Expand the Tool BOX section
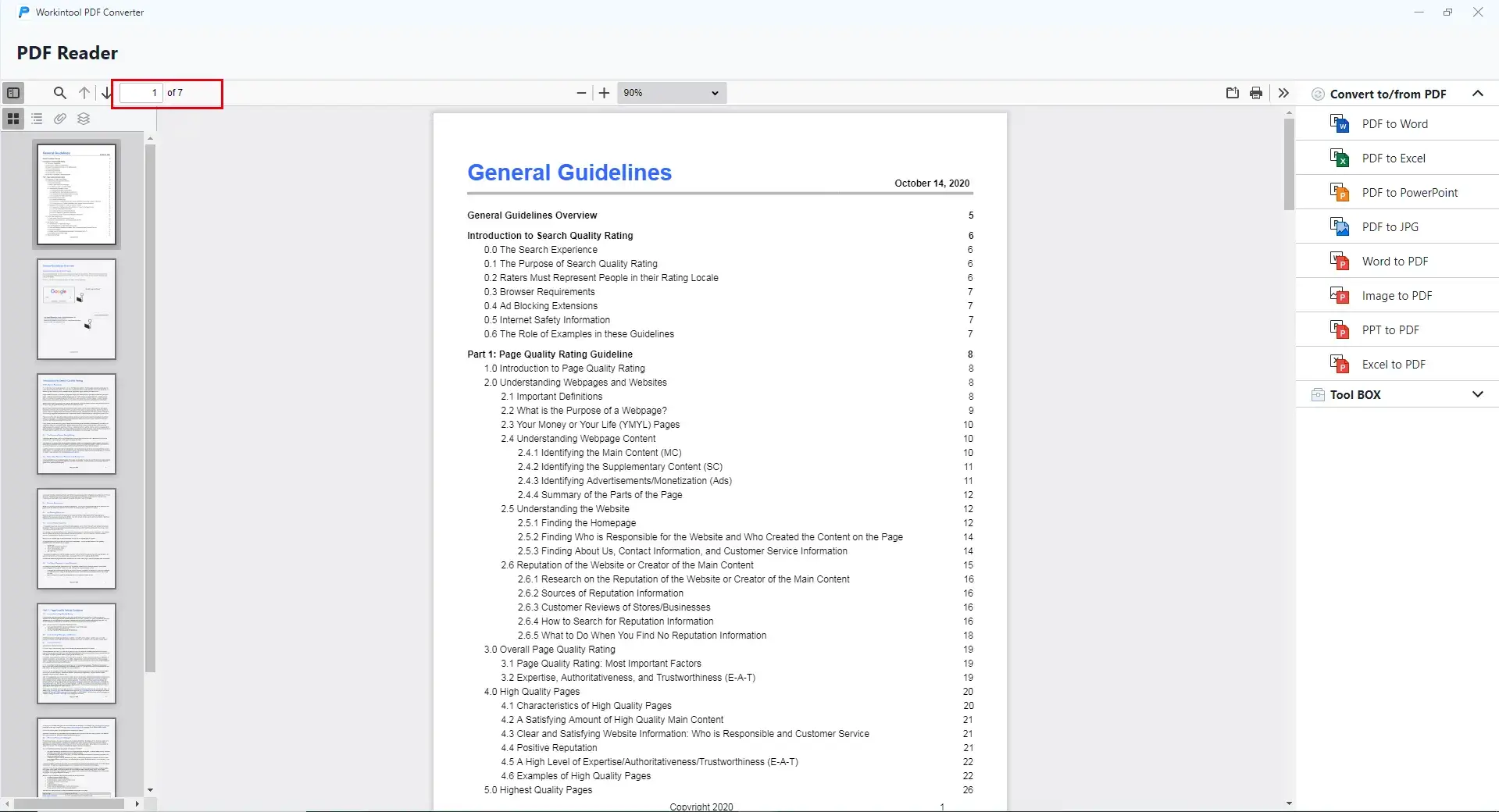 1478,394
